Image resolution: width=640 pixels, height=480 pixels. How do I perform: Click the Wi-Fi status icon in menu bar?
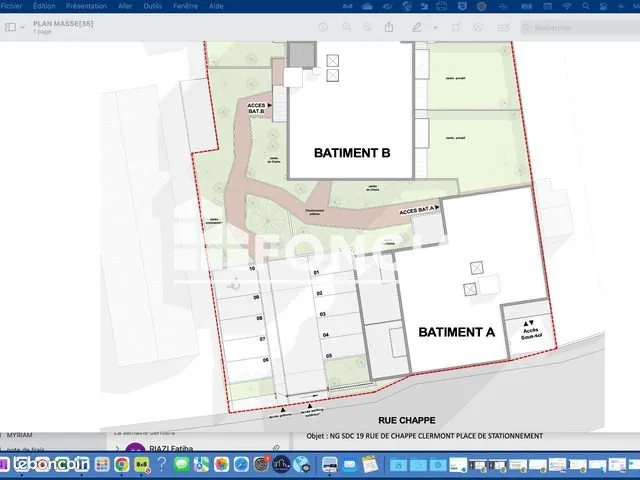(567, 6)
